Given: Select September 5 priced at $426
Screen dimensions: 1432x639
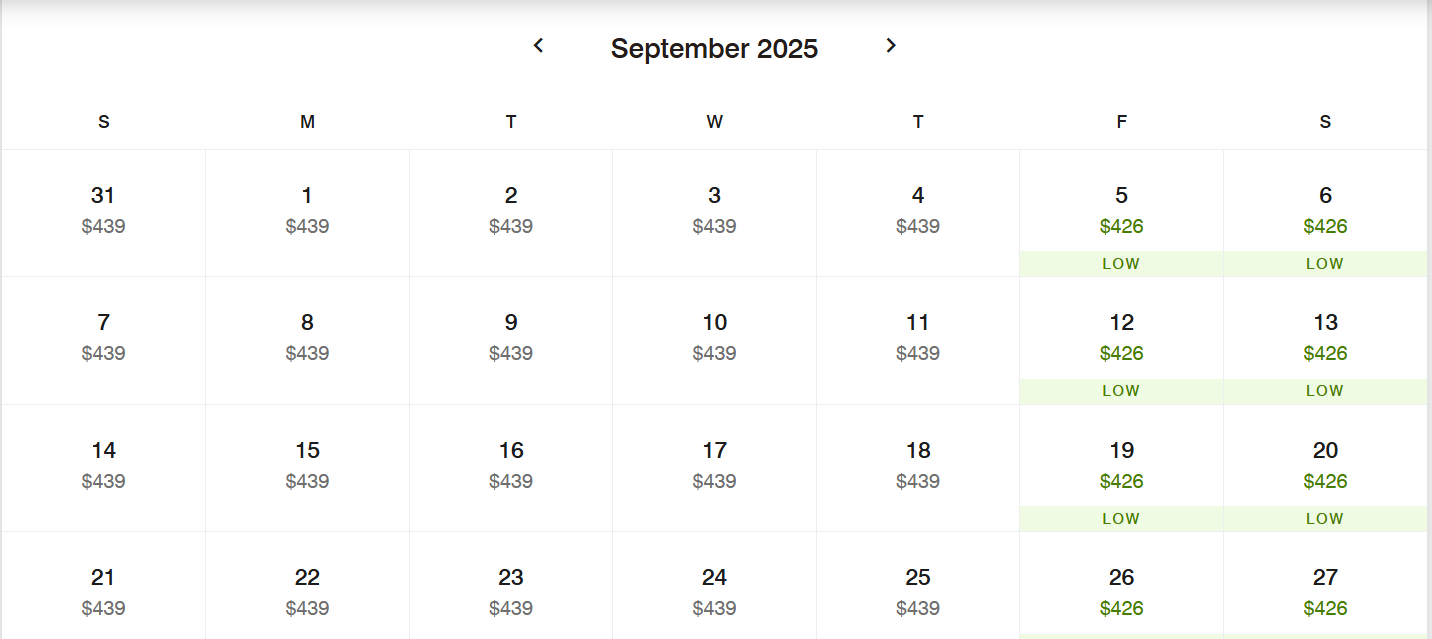Looking at the screenshot, I should pos(1121,213).
